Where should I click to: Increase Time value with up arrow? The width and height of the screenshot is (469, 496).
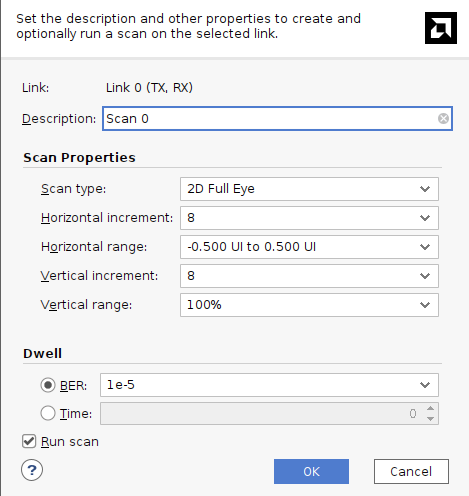[x=430, y=408]
